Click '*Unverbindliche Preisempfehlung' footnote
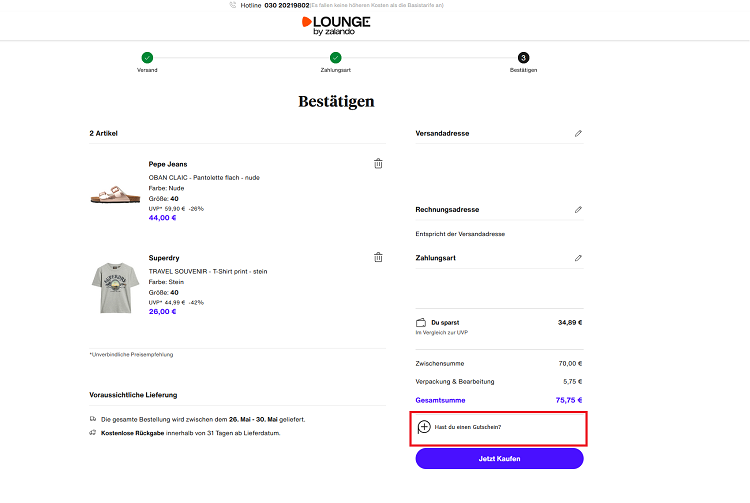Image resolution: width=750 pixels, height=503 pixels. tap(131, 354)
